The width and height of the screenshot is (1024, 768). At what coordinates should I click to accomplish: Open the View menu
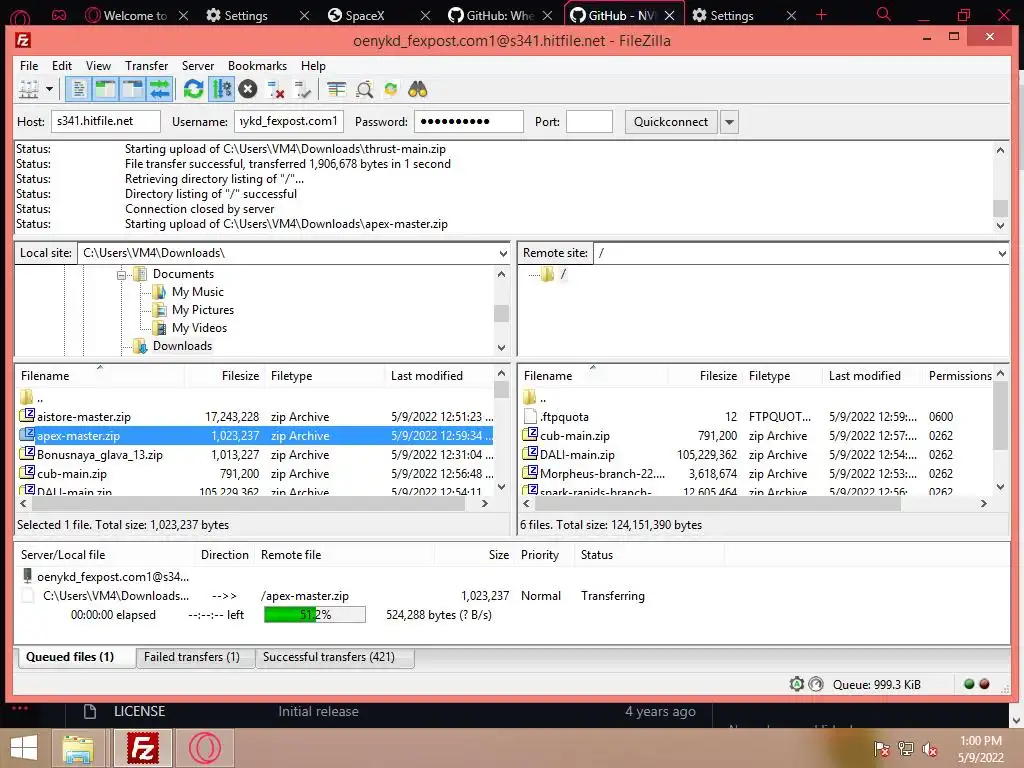(x=98, y=65)
